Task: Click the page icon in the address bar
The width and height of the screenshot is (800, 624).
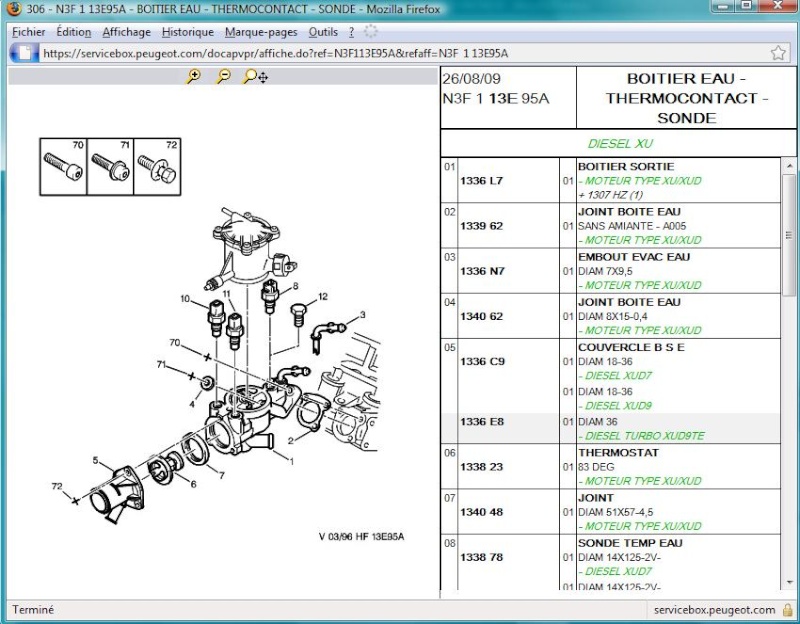Action: pyautogui.click(x=24, y=53)
